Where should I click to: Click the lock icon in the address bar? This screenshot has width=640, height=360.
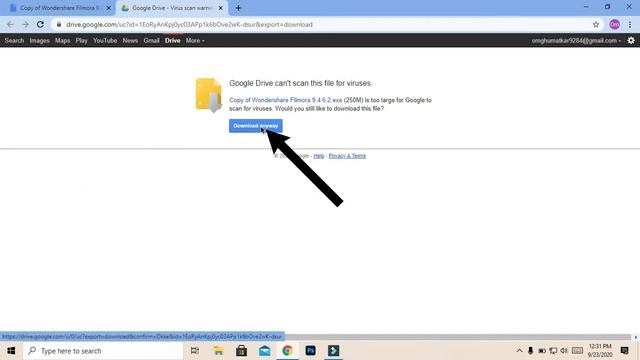pos(59,24)
